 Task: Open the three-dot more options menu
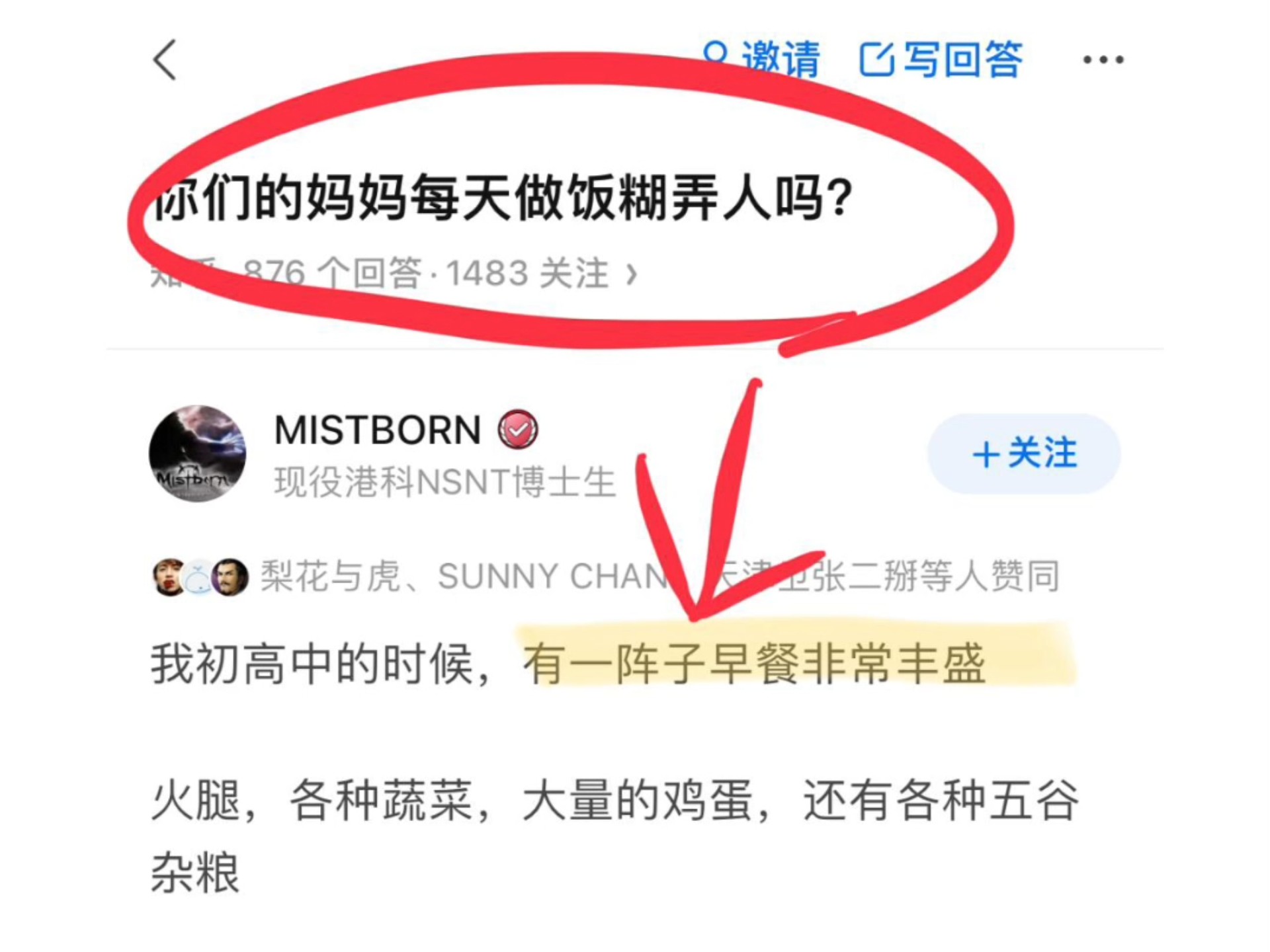coord(1103,60)
